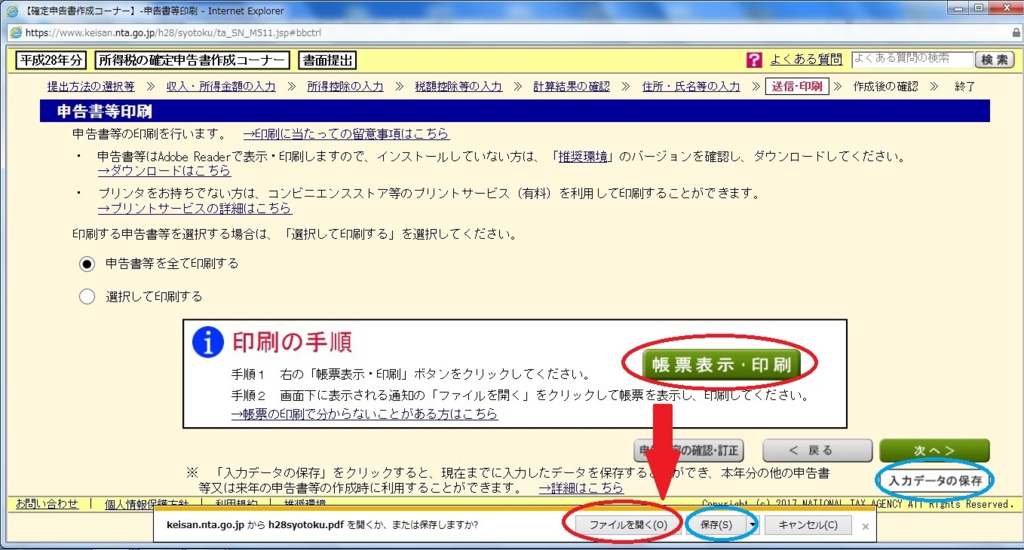
Task: Click the 平成28年分 label
Action: pos(51,60)
